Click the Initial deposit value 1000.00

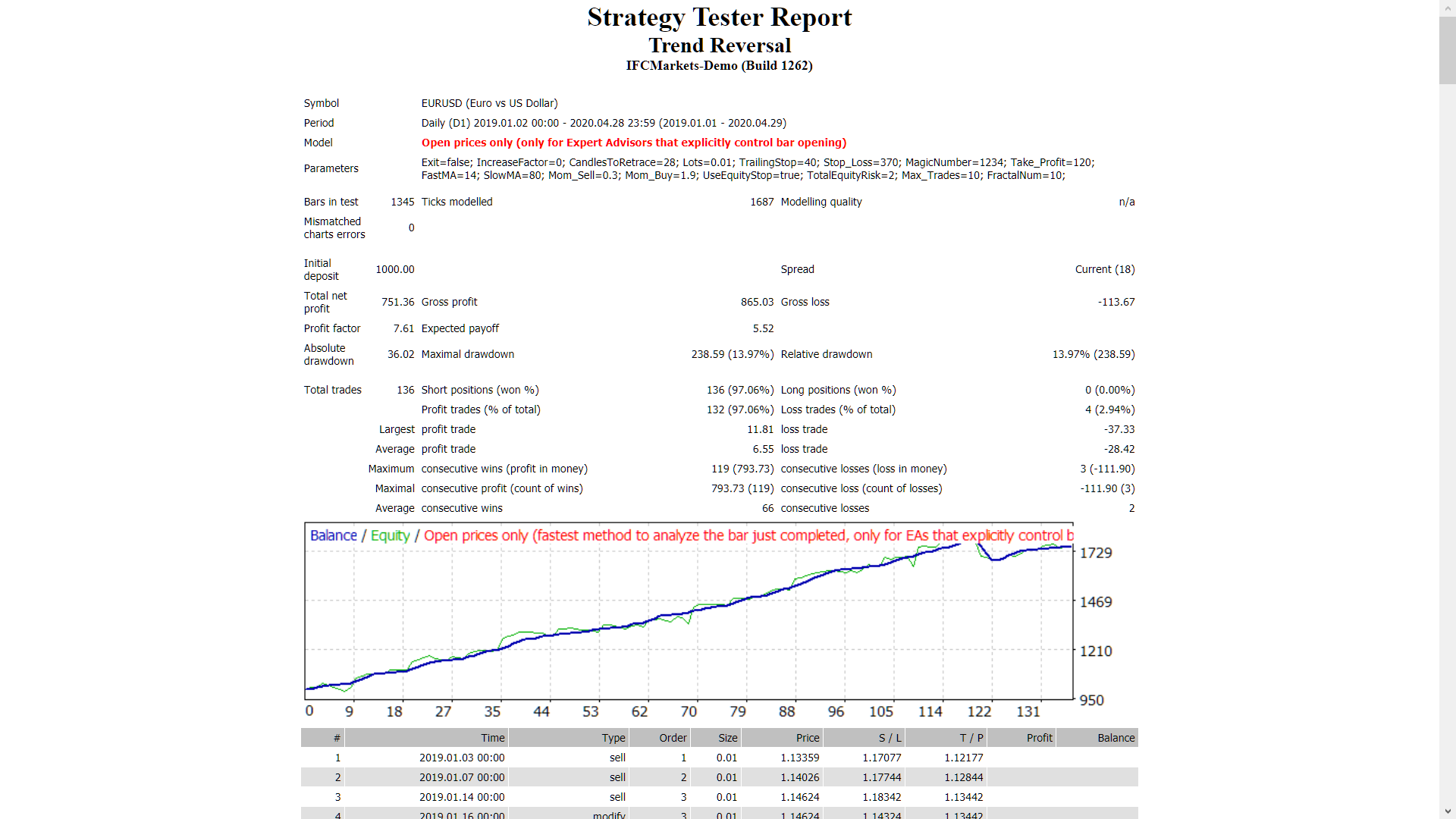(x=394, y=269)
